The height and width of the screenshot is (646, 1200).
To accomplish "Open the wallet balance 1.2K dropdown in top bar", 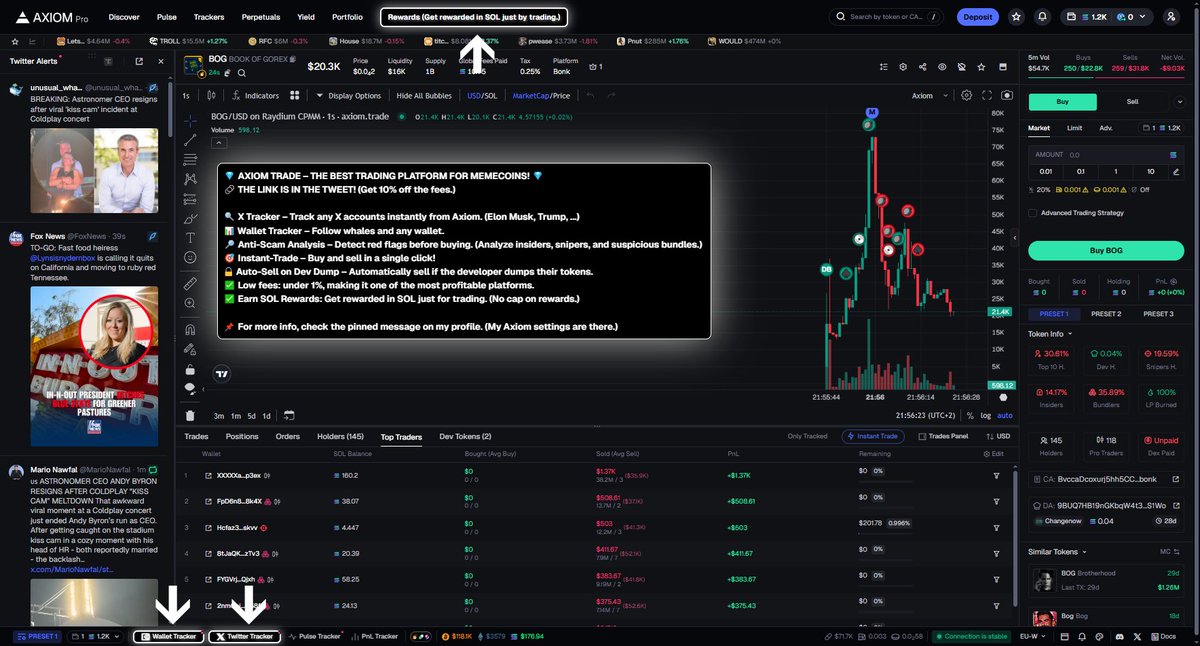I will 1104,17.
